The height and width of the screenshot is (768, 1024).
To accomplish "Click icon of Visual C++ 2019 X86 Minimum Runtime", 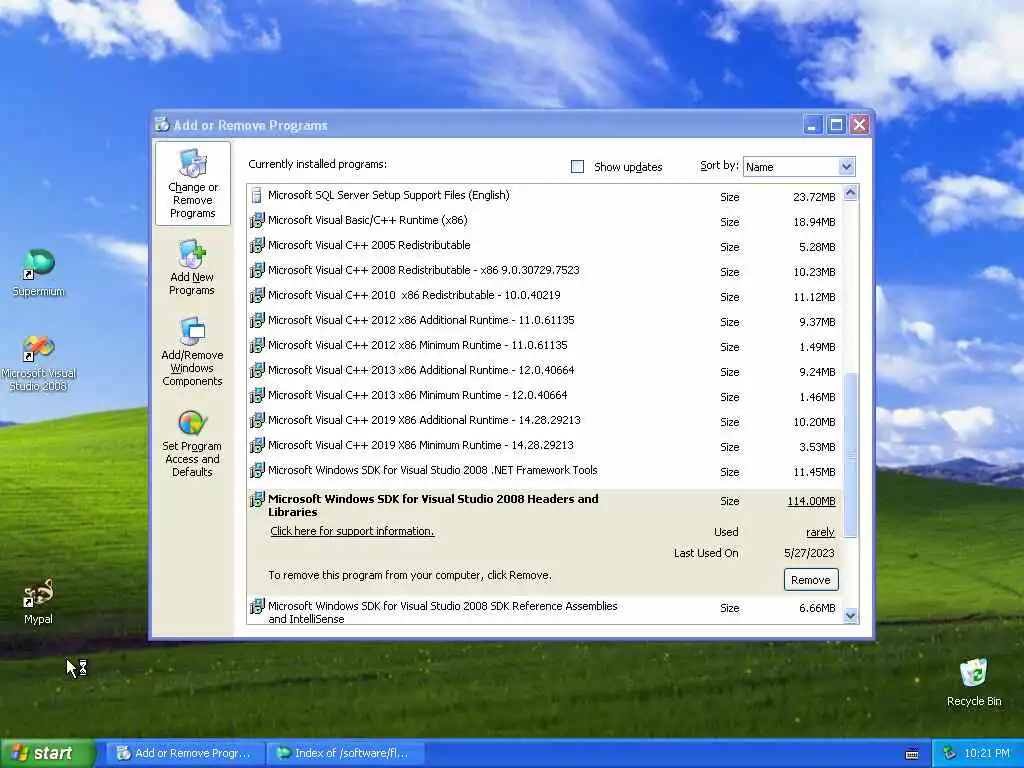I will pos(257,445).
